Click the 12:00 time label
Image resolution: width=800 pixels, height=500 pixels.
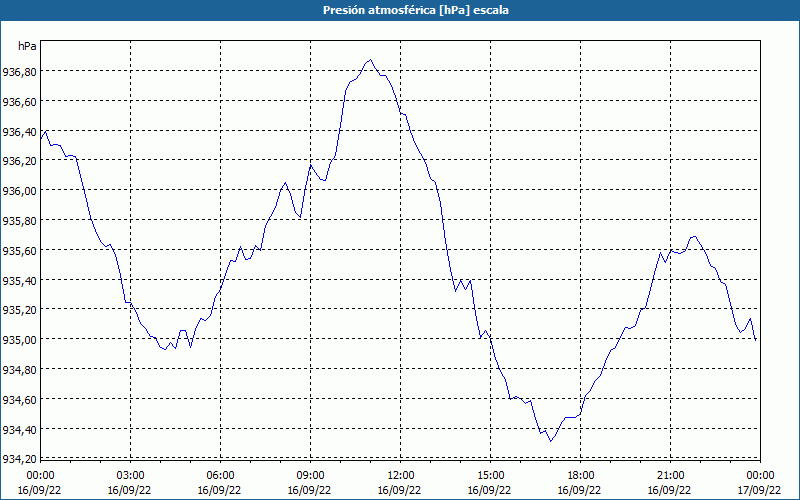click(401, 476)
